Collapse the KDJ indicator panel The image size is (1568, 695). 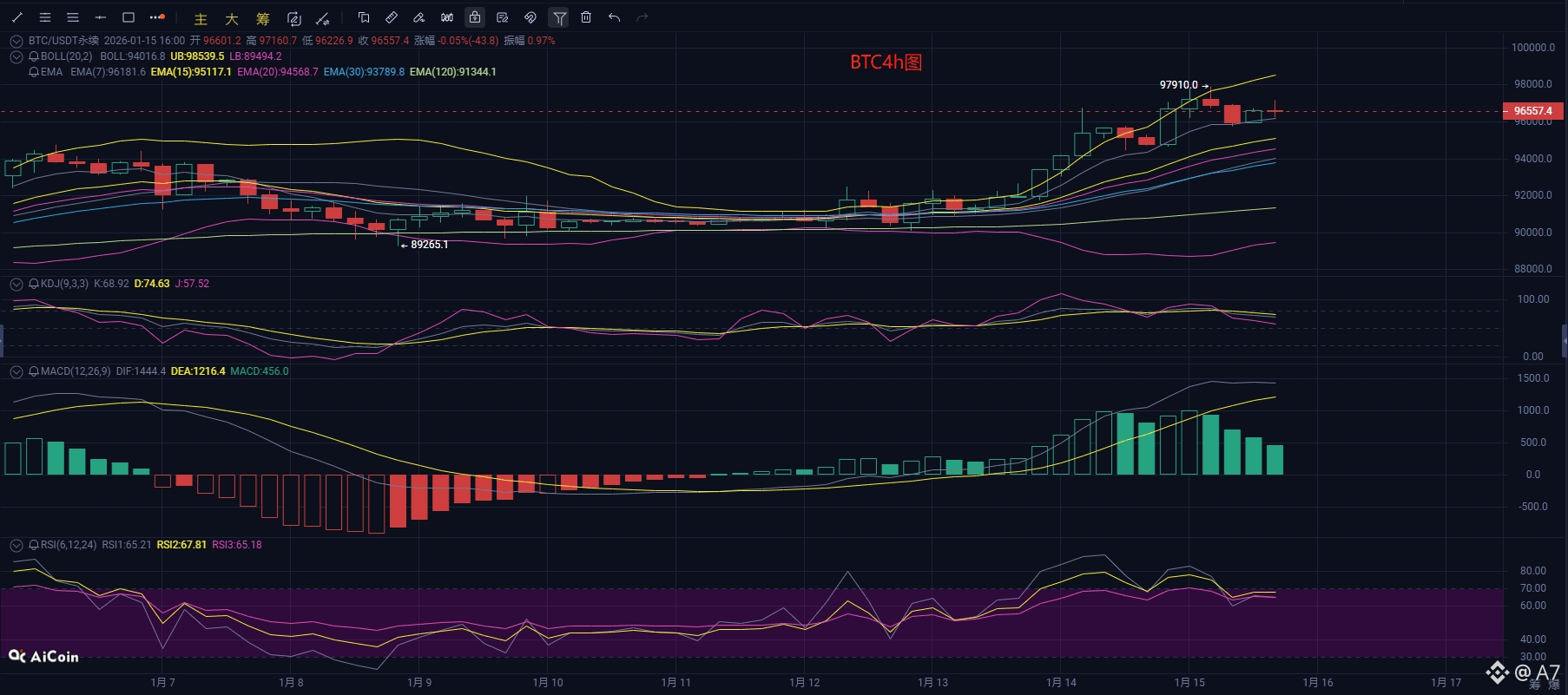tap(16, 284)
